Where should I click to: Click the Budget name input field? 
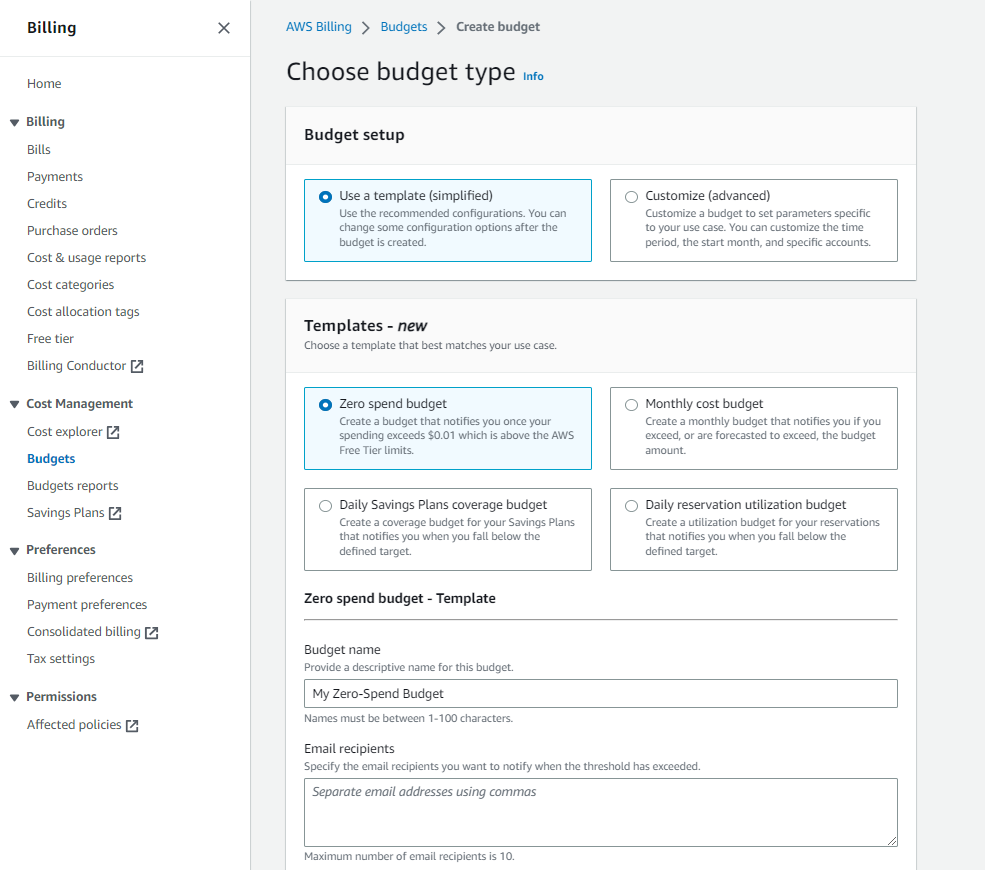601,693
